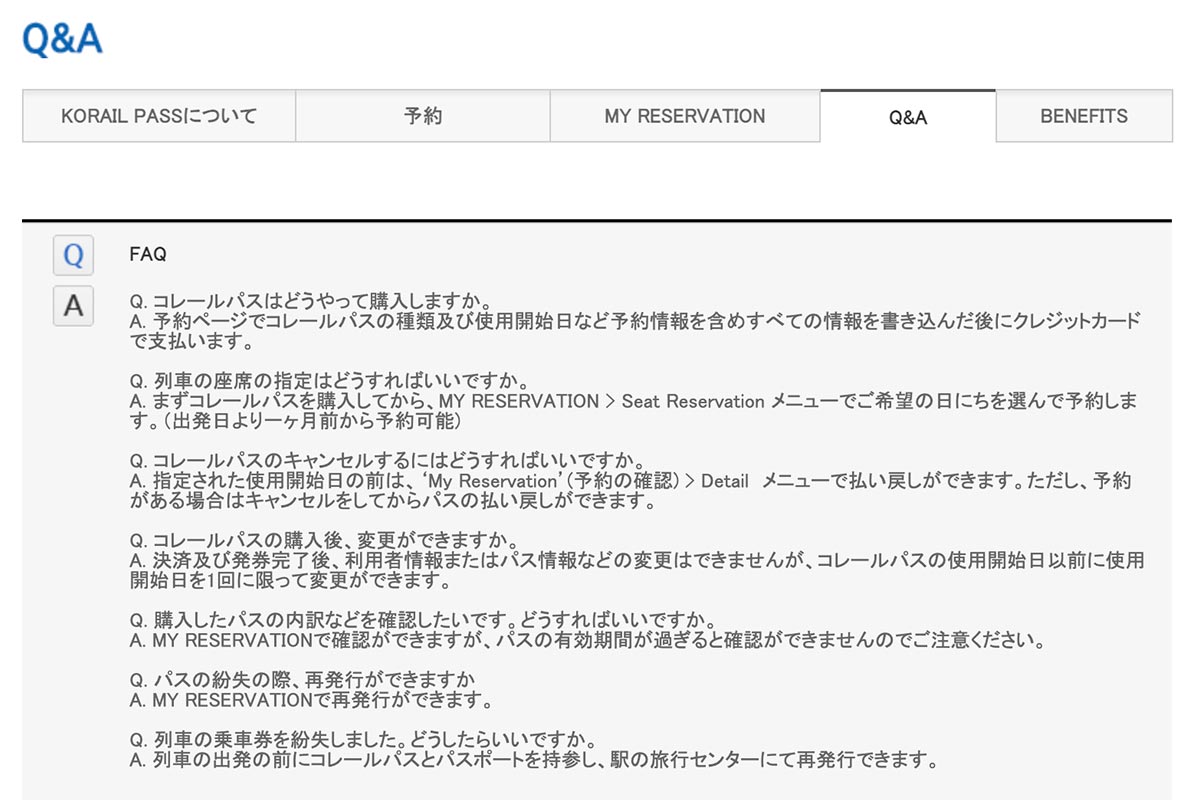Click question 'コレールパスはどうやって購入しますか'
The image size is (1200, 800).
click(310, 301)
